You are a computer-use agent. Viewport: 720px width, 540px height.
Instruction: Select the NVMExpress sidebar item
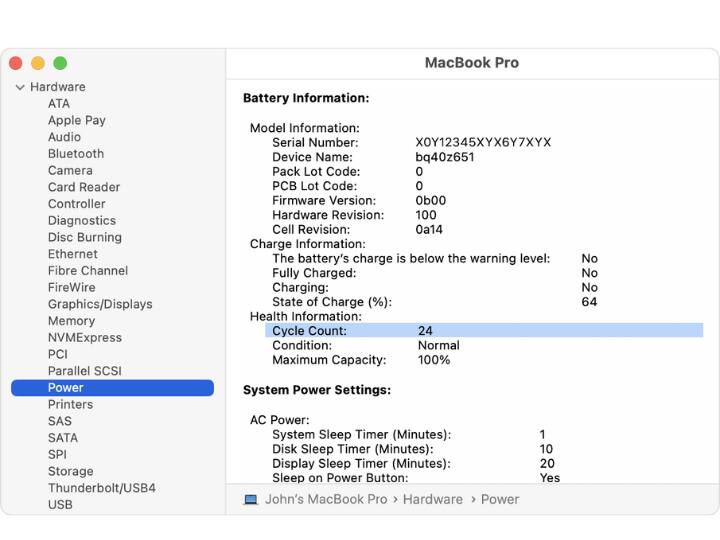coord(85,338)
